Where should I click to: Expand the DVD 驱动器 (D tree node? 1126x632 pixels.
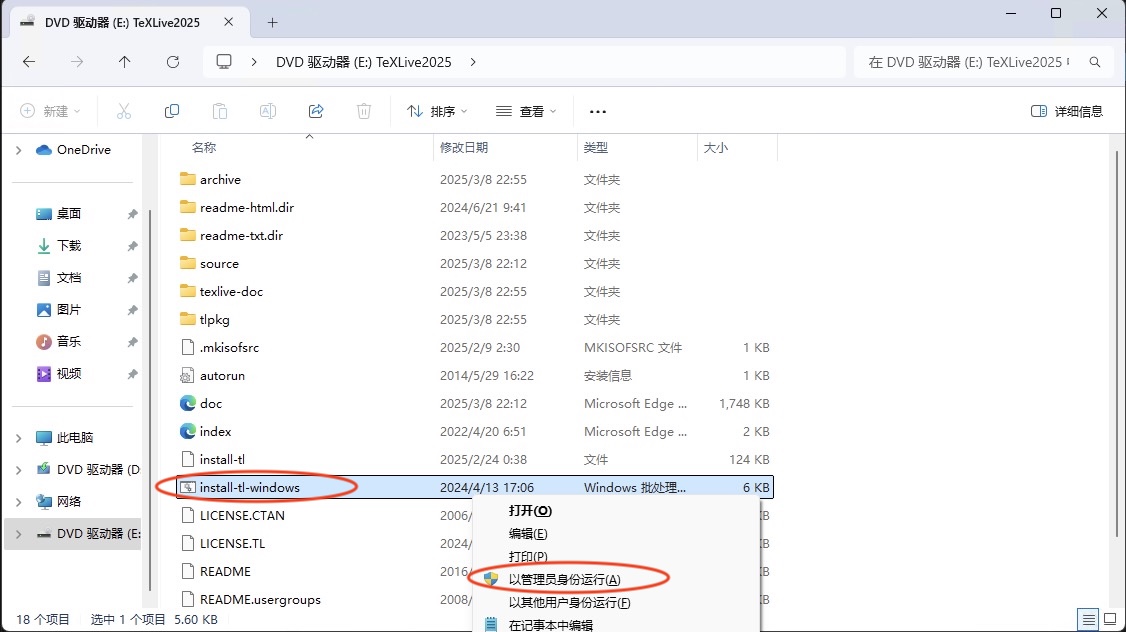19,470
